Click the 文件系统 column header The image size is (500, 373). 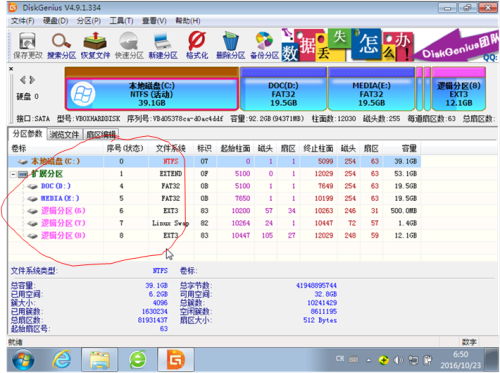tap(171, 148)
